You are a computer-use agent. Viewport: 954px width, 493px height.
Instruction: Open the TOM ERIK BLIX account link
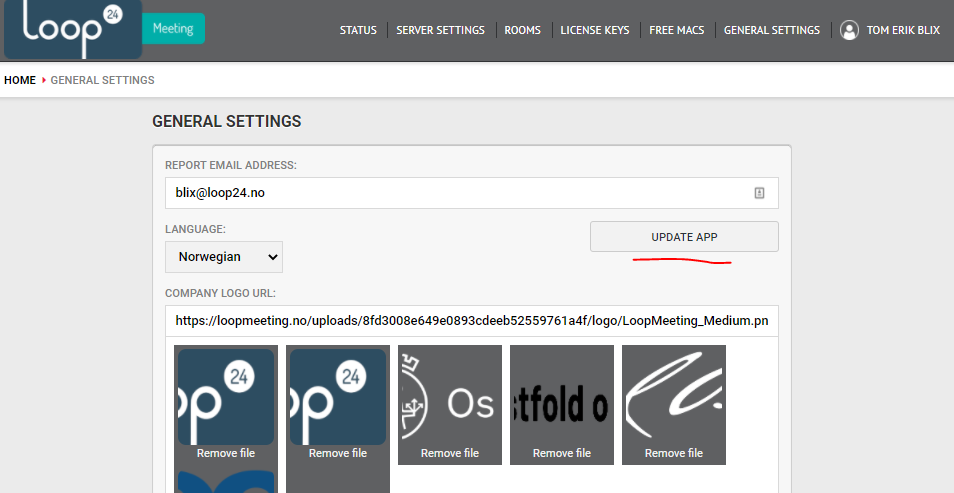(x=903, y=30)
